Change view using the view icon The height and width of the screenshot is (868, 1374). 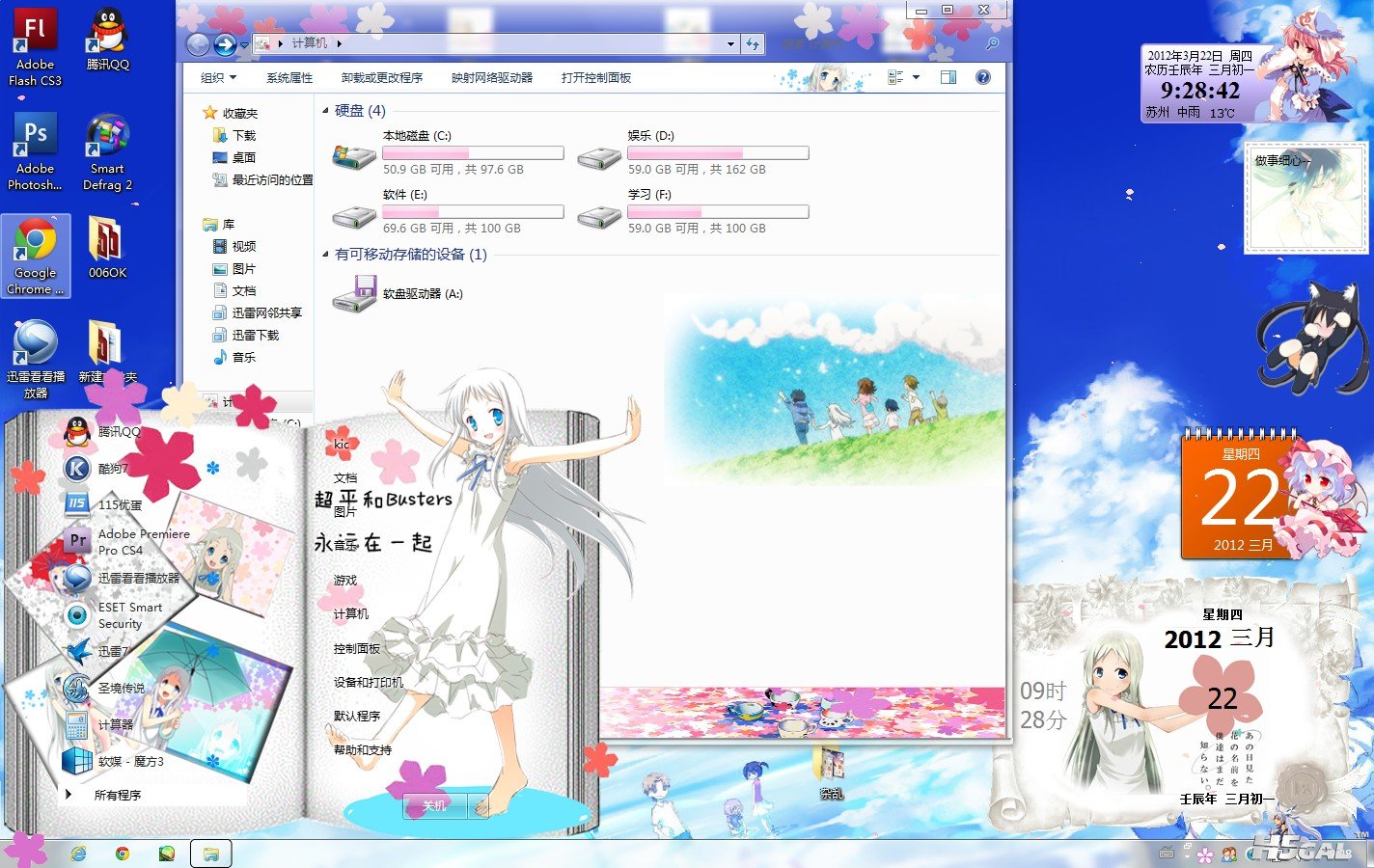[895, 77]
